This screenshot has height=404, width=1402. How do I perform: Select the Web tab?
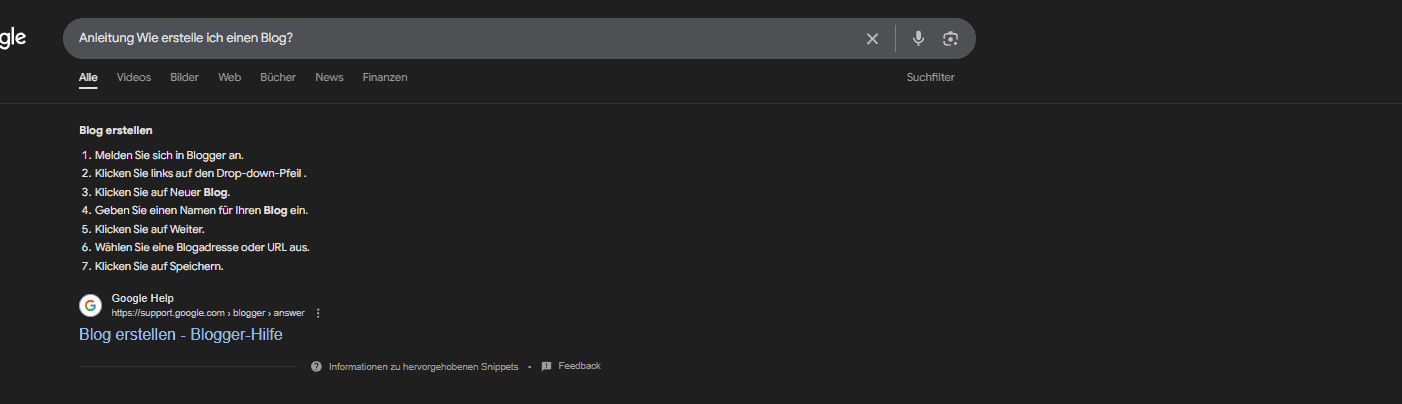click(x=230, y=77)
